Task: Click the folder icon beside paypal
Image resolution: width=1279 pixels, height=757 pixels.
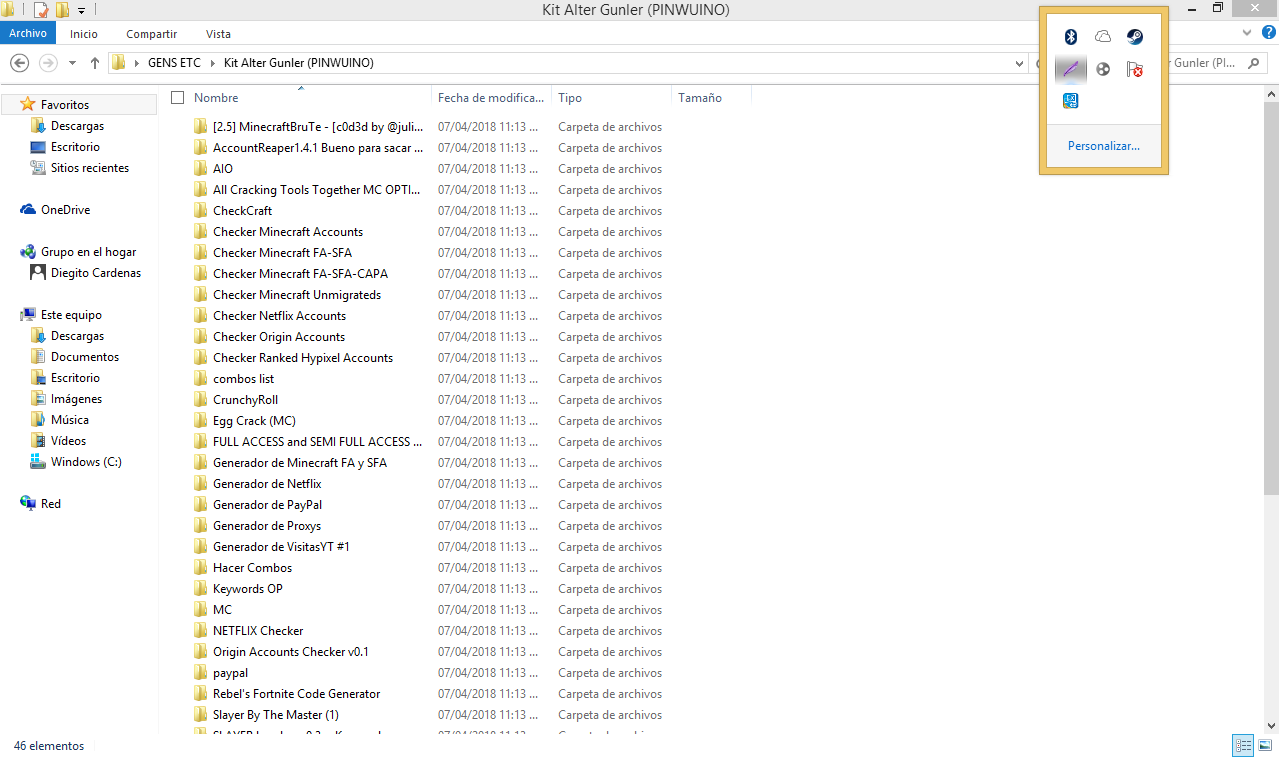Action: (200, 673)
